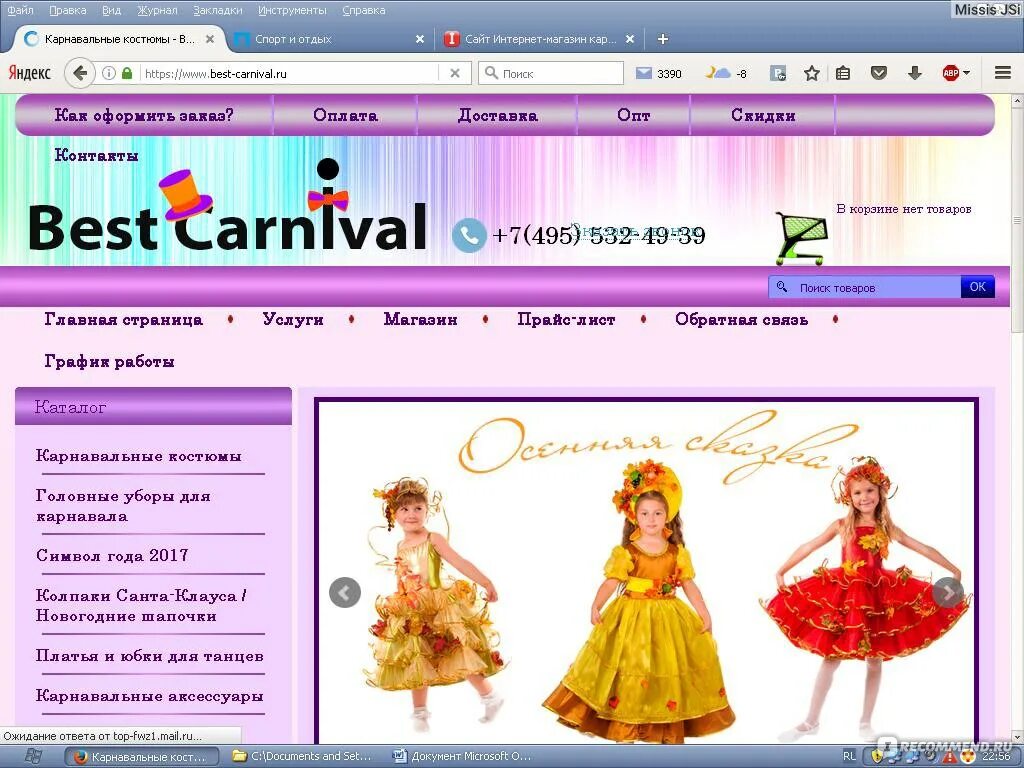The image size is (1024, 768).
Task: Switch to the Сайт Интернет-магазин tab
Action: click(539, 39)
